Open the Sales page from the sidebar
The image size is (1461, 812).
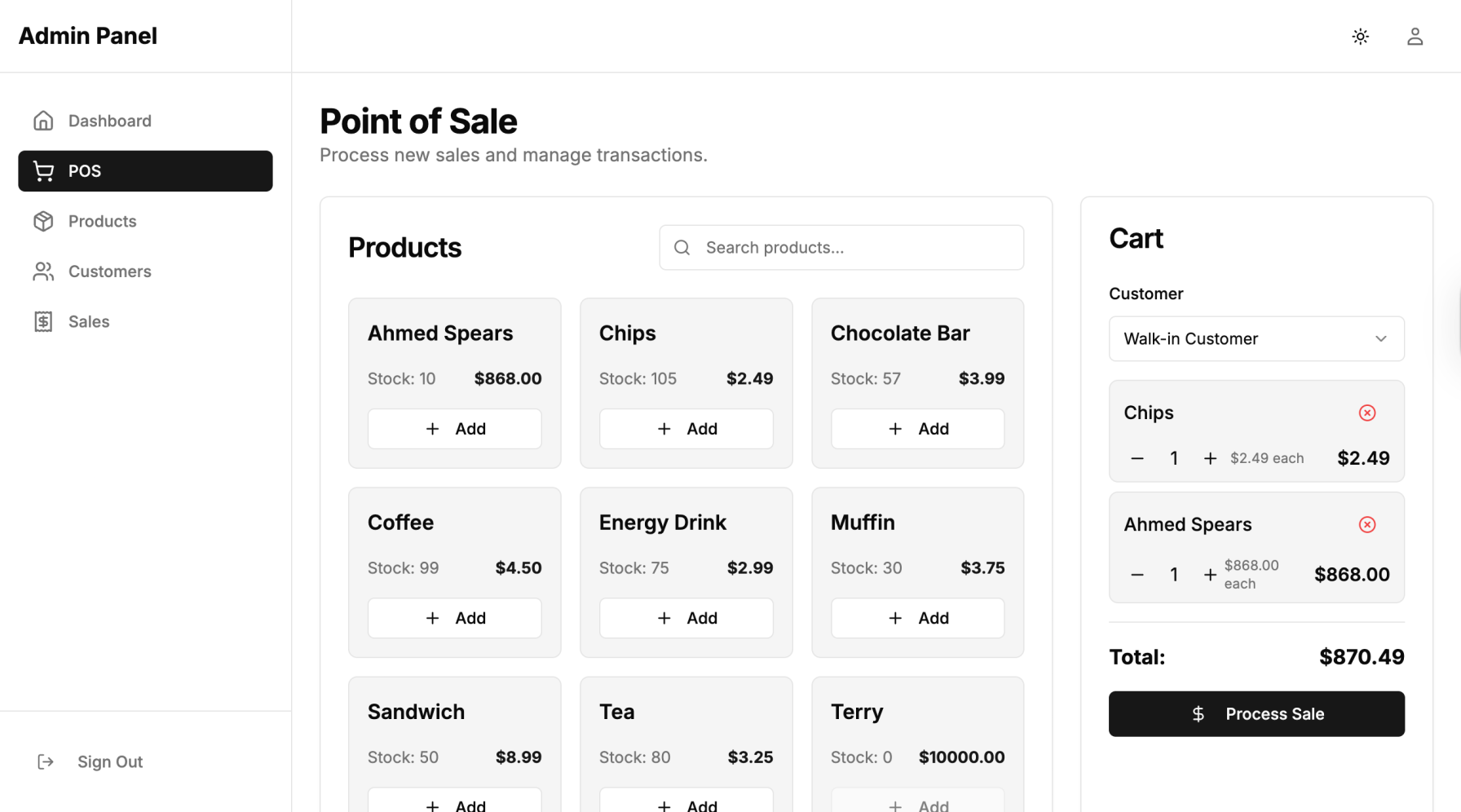pyautogui.click(x=88, y=321)
